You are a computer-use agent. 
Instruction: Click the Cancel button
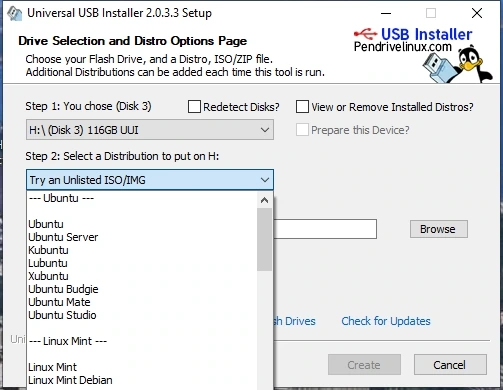click(450, 365)
